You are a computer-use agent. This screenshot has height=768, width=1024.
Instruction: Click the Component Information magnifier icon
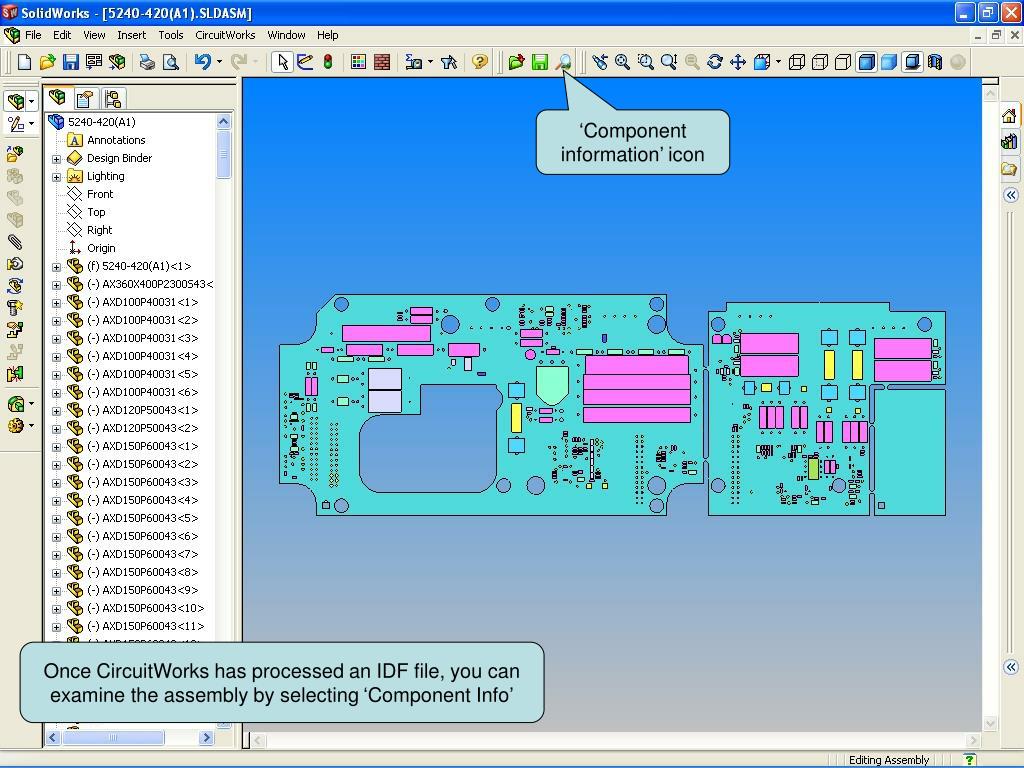click(x=563, y=62)
